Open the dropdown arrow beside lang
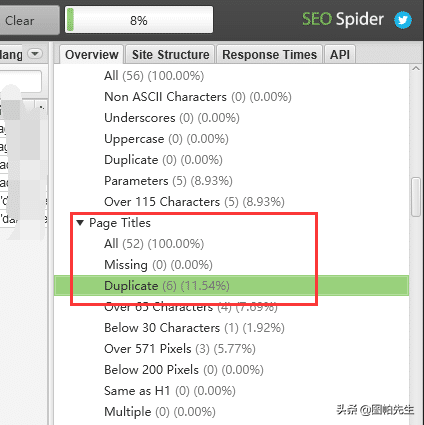The height and width of the screenshot is (425, 424). (35, 54)
